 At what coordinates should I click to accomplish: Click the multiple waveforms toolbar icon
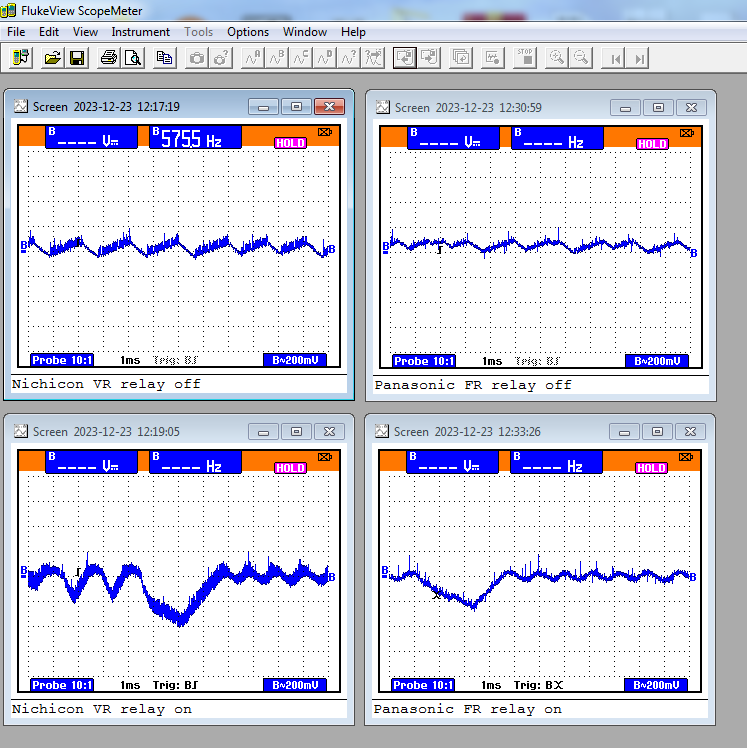click(x=374, y=58)
